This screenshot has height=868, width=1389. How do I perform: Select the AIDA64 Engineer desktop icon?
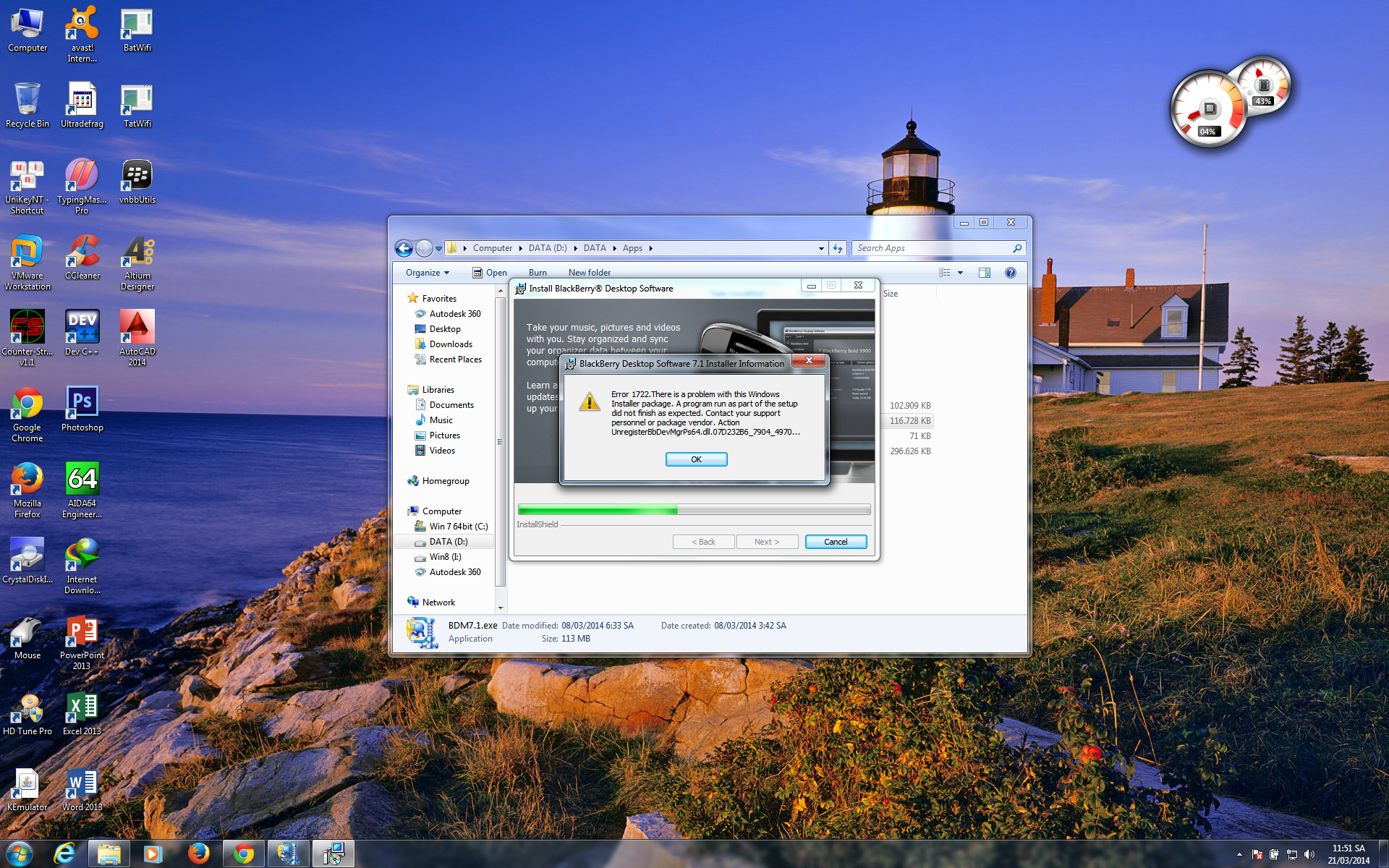(82, 490)
